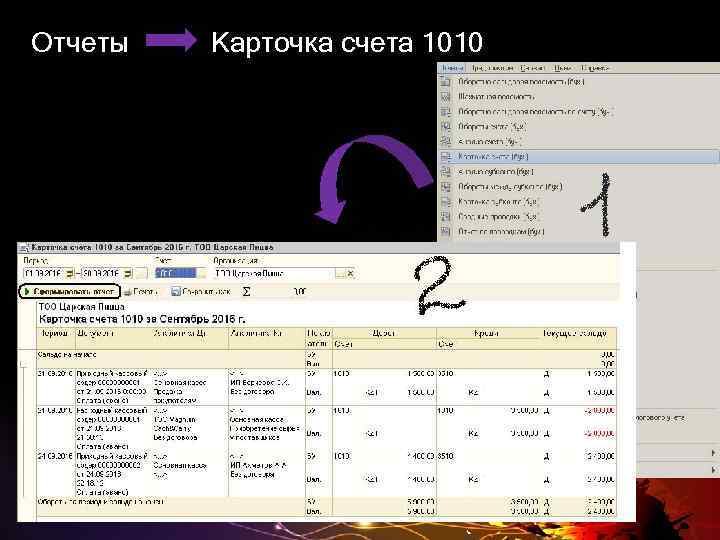Open the calendar picker for the end date

(x=128, y=274)
